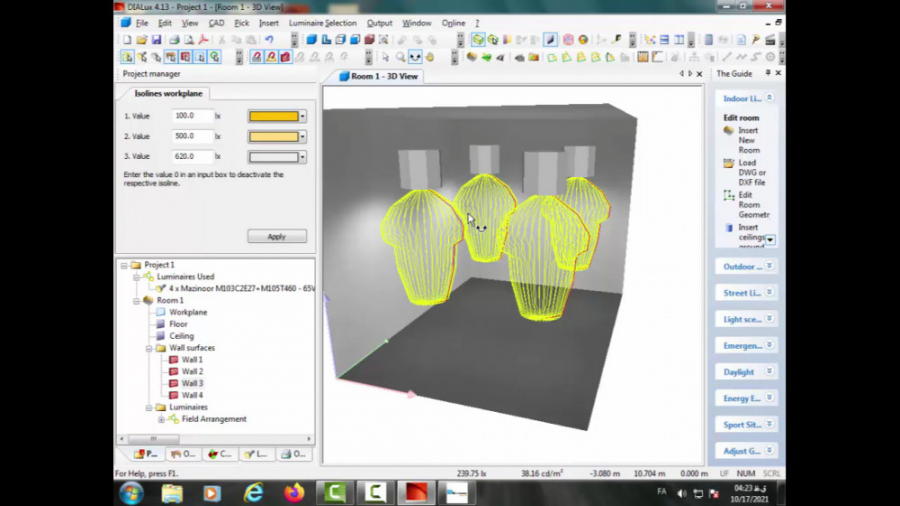Open the Output menu
The image size is (900, 506).
(379, 23)
